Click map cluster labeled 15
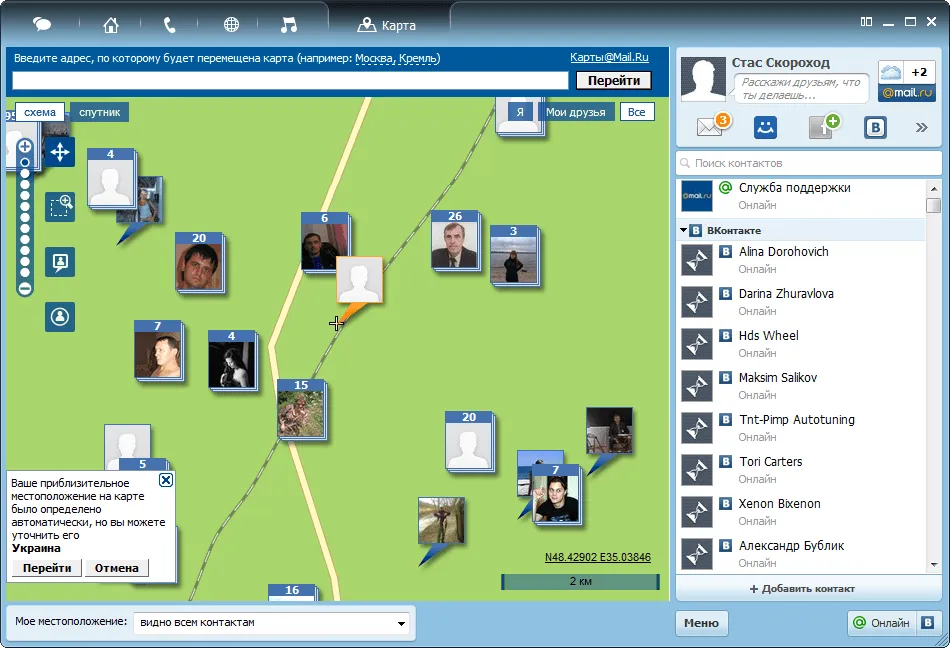This screenshot has width=950, height=648. coord(301,408)
